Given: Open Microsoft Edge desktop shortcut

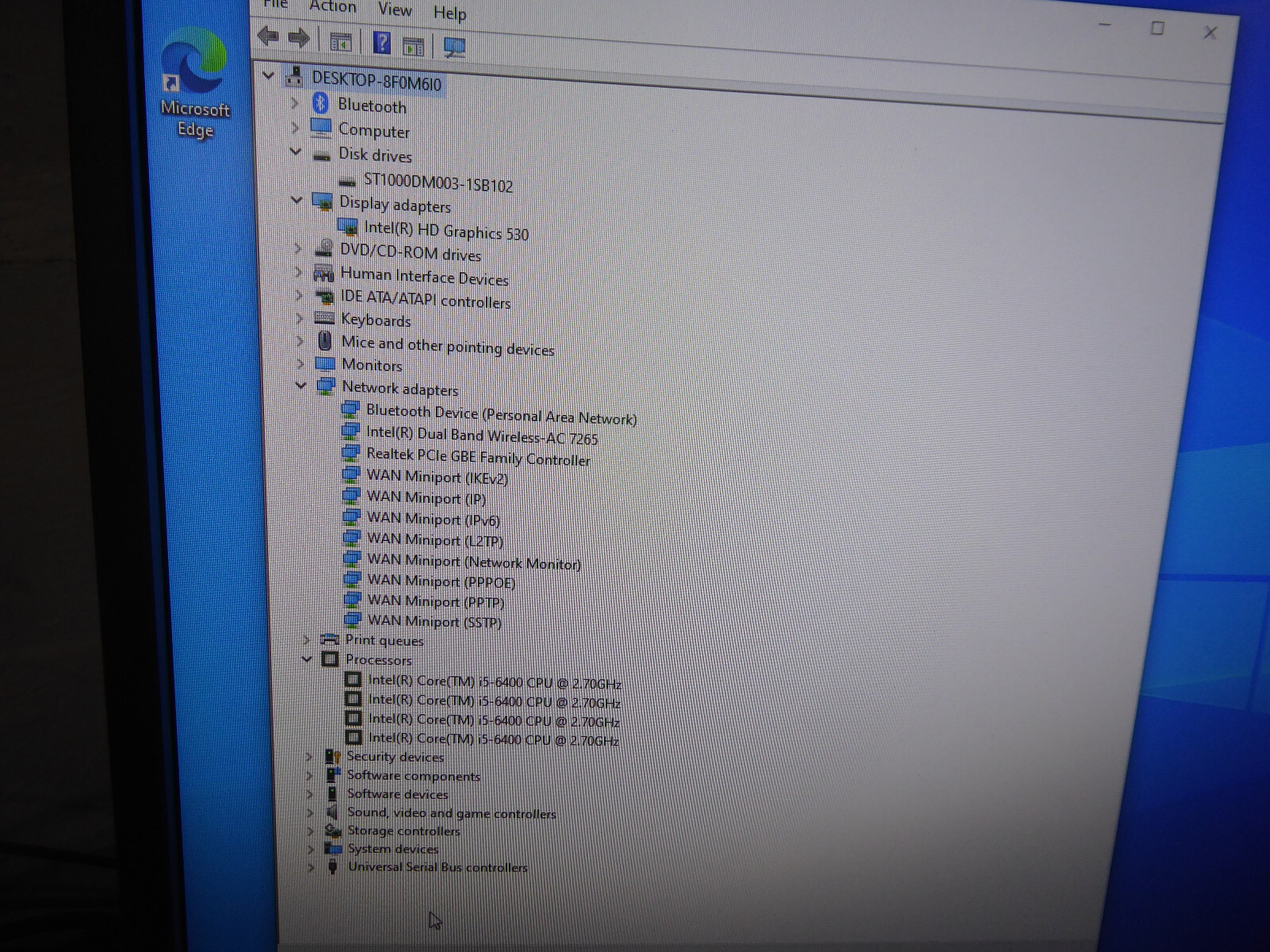Looking at the screenshot, I should (194, 84).
